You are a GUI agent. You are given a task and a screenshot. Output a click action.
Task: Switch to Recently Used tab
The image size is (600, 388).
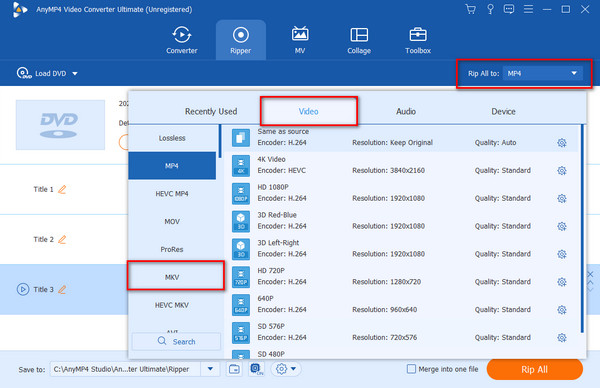coord(211,111)
